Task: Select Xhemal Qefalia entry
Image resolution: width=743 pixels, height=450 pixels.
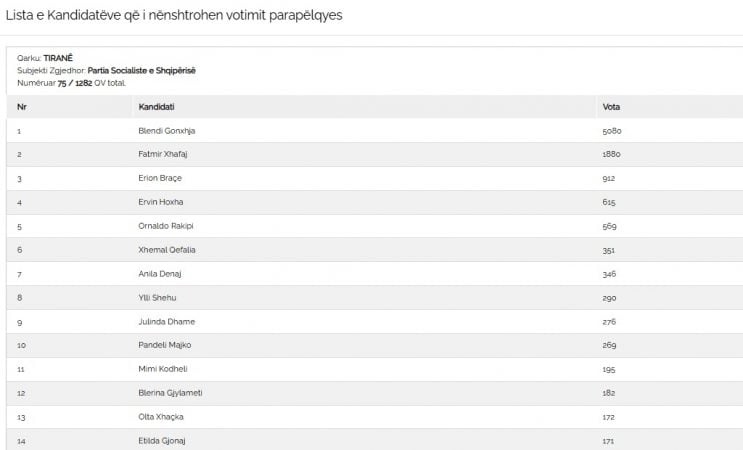Action: [167, 250]
